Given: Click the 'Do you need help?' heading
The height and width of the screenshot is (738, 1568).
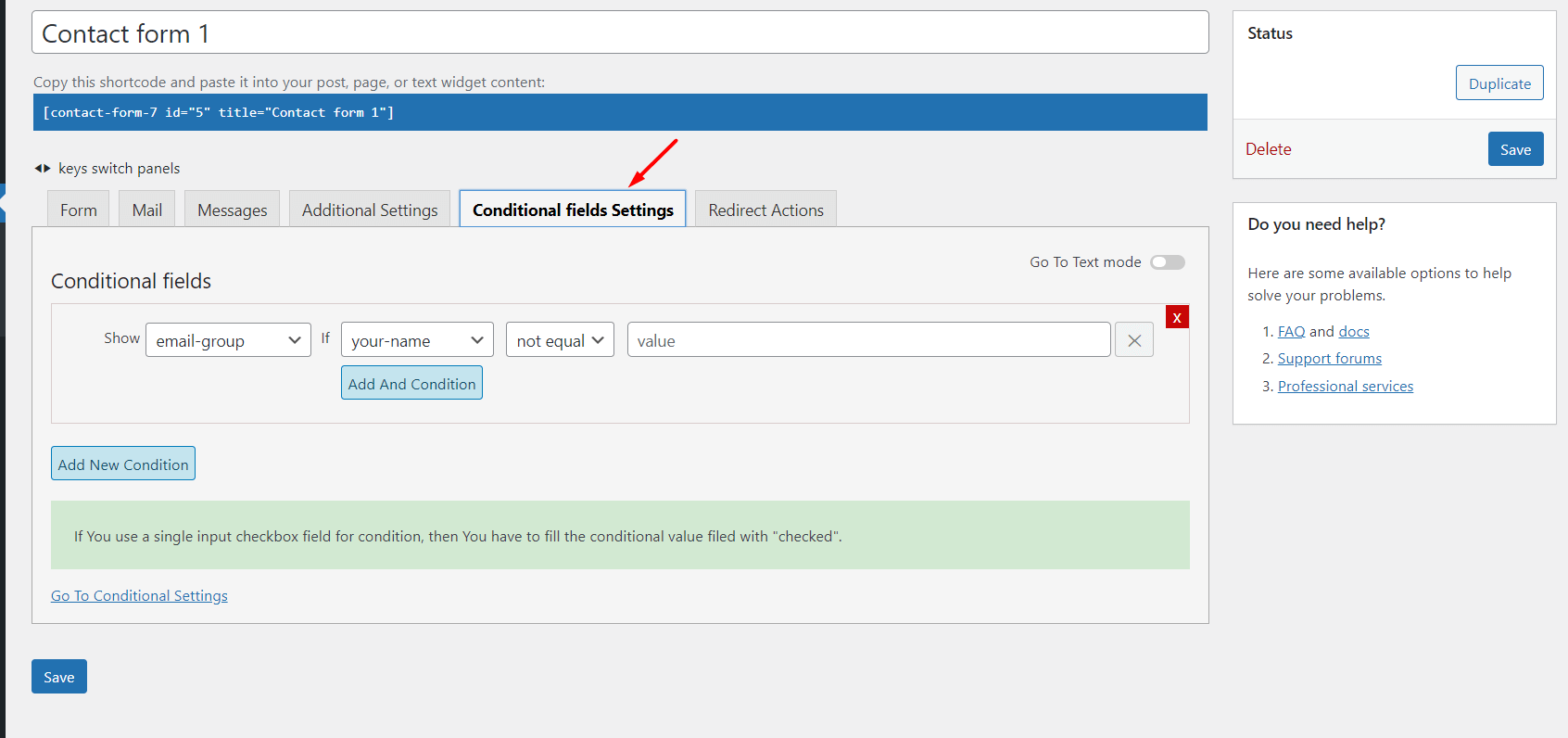Looking at the screenshot, I should coord(1316,224).
